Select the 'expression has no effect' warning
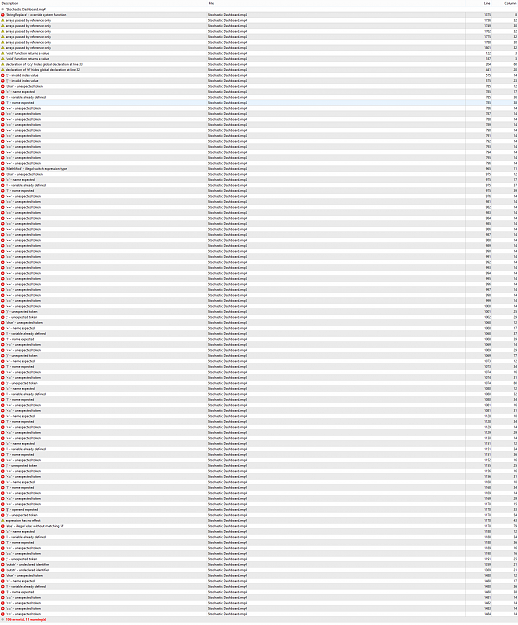The image size is (518, 625). pos(23,521)
